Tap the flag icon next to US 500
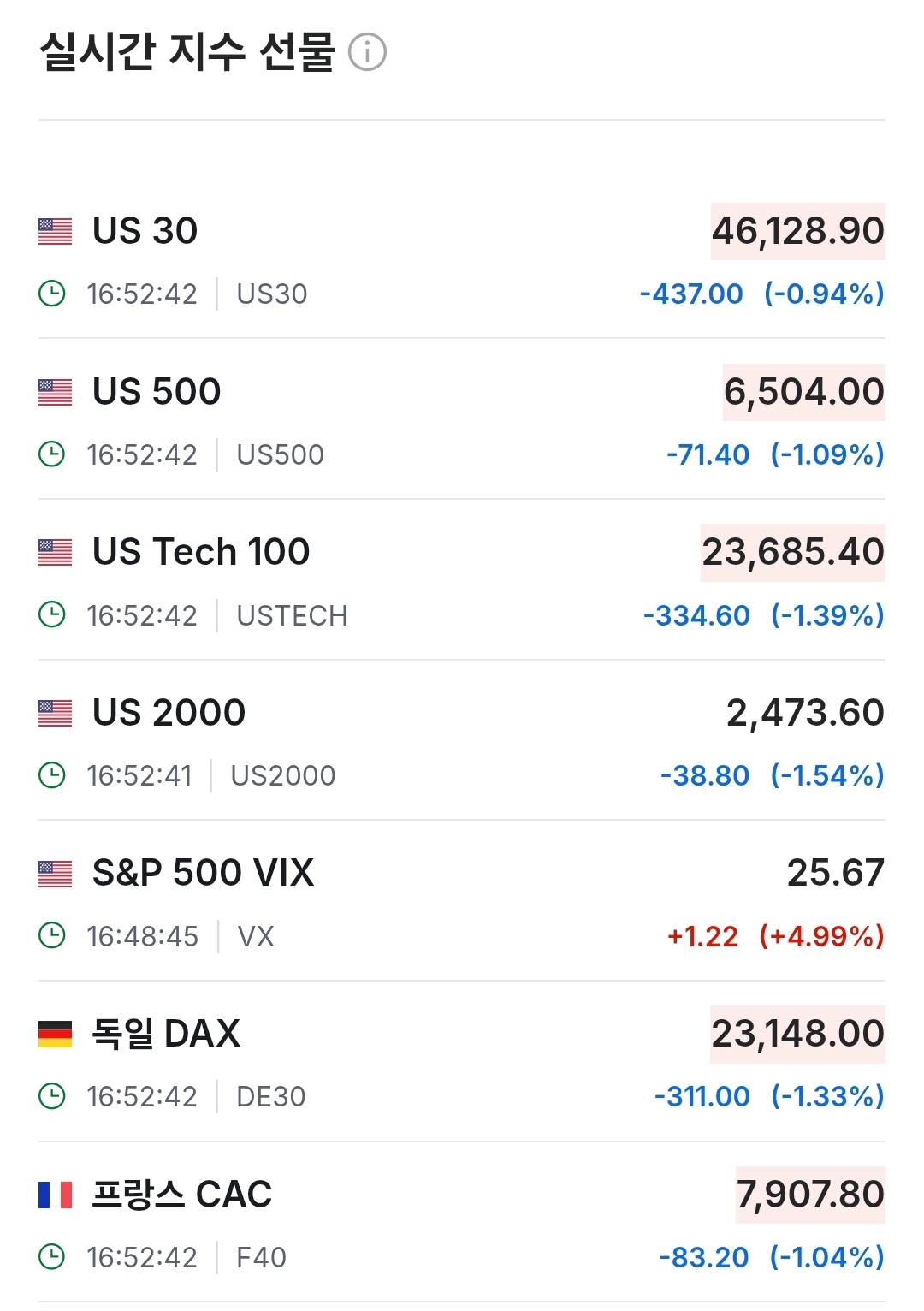 pos(56,392)
